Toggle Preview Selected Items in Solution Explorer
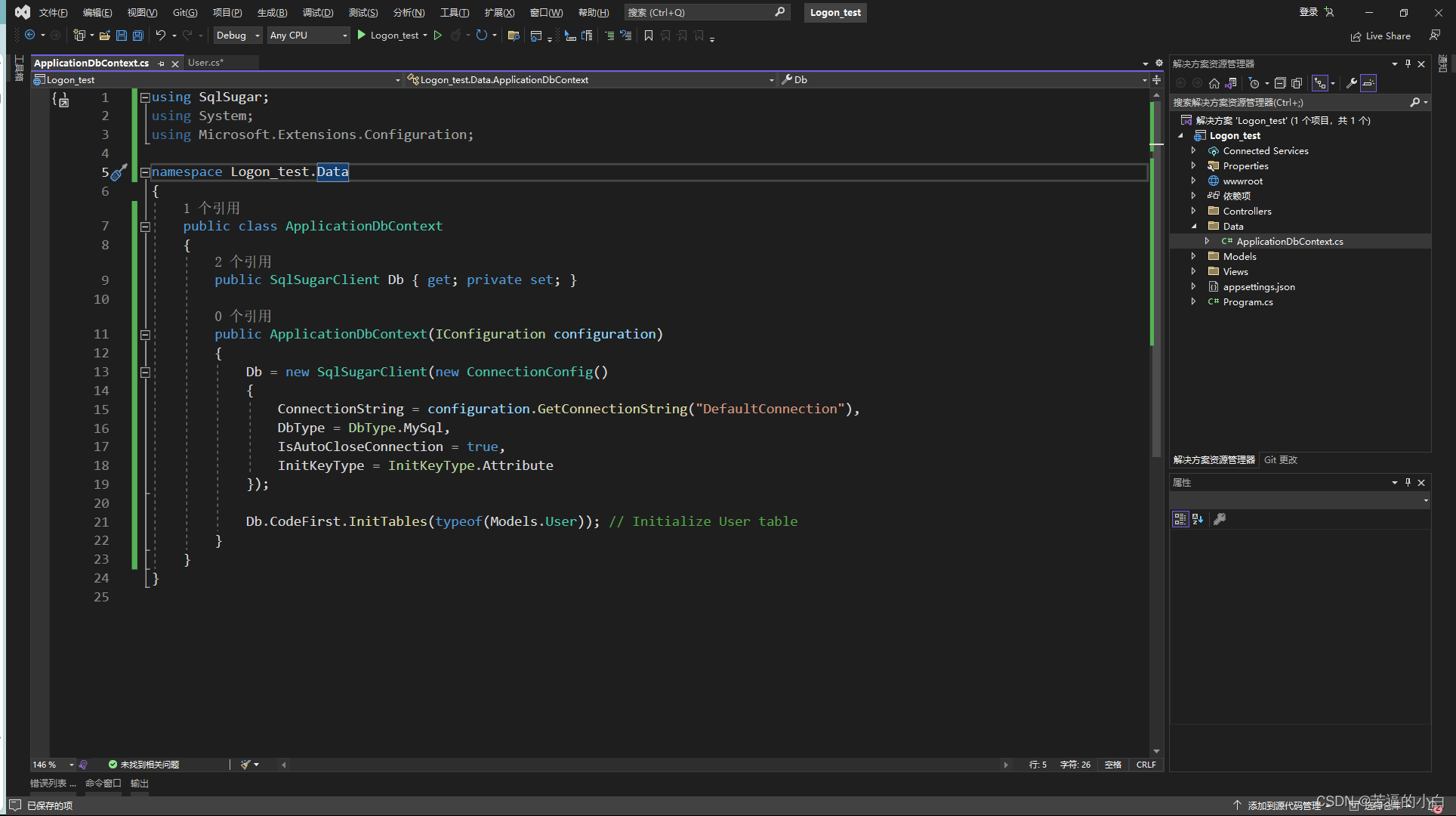 [1368, 84]
